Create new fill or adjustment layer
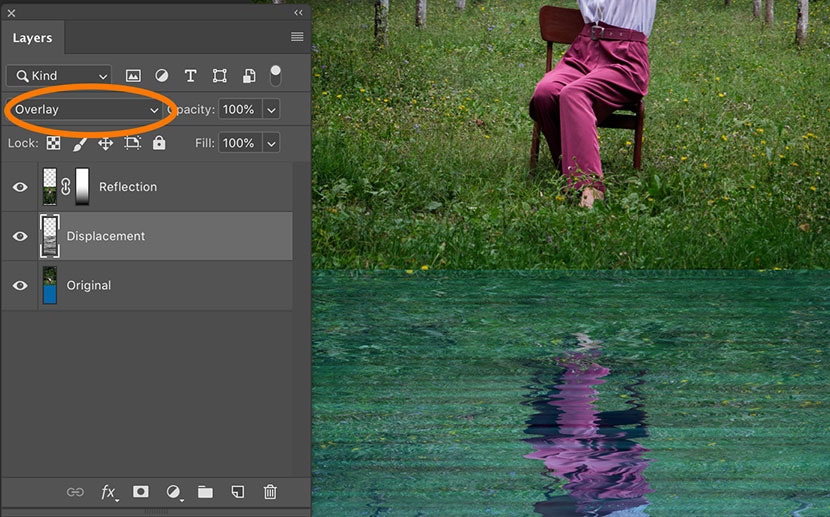Viewport: 830px width, 517px height. [173, 492]
